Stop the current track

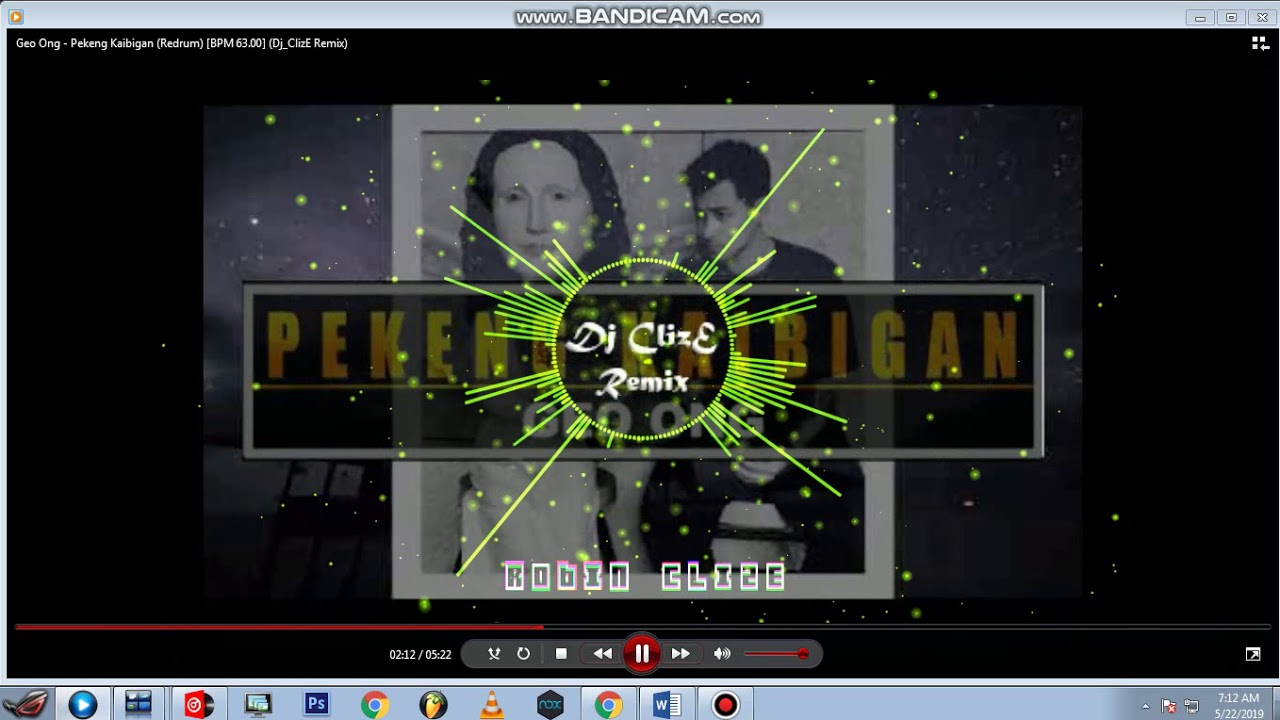tap(561, 654)
